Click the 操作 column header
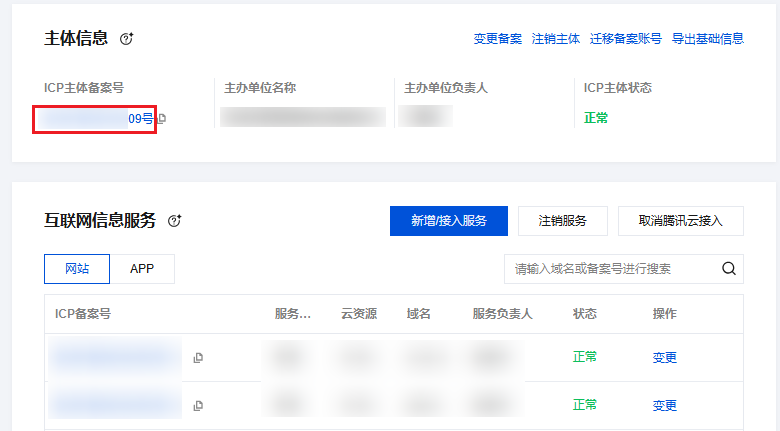The image size is (780, 431). click(665, 314)
